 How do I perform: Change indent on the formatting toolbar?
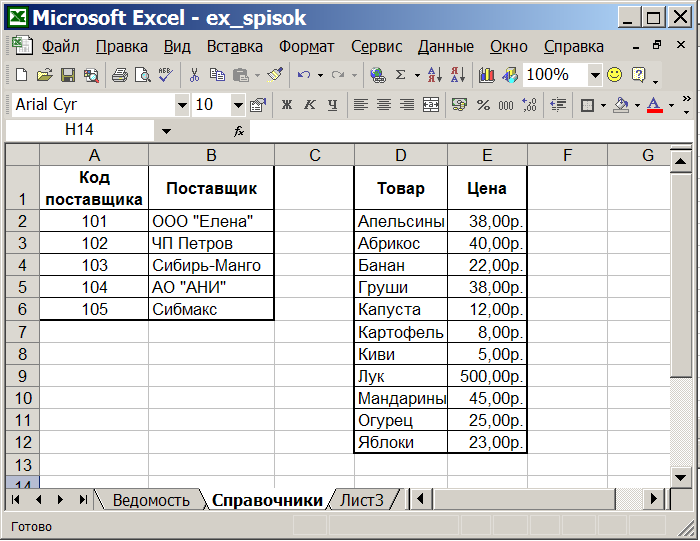[558, 105]
